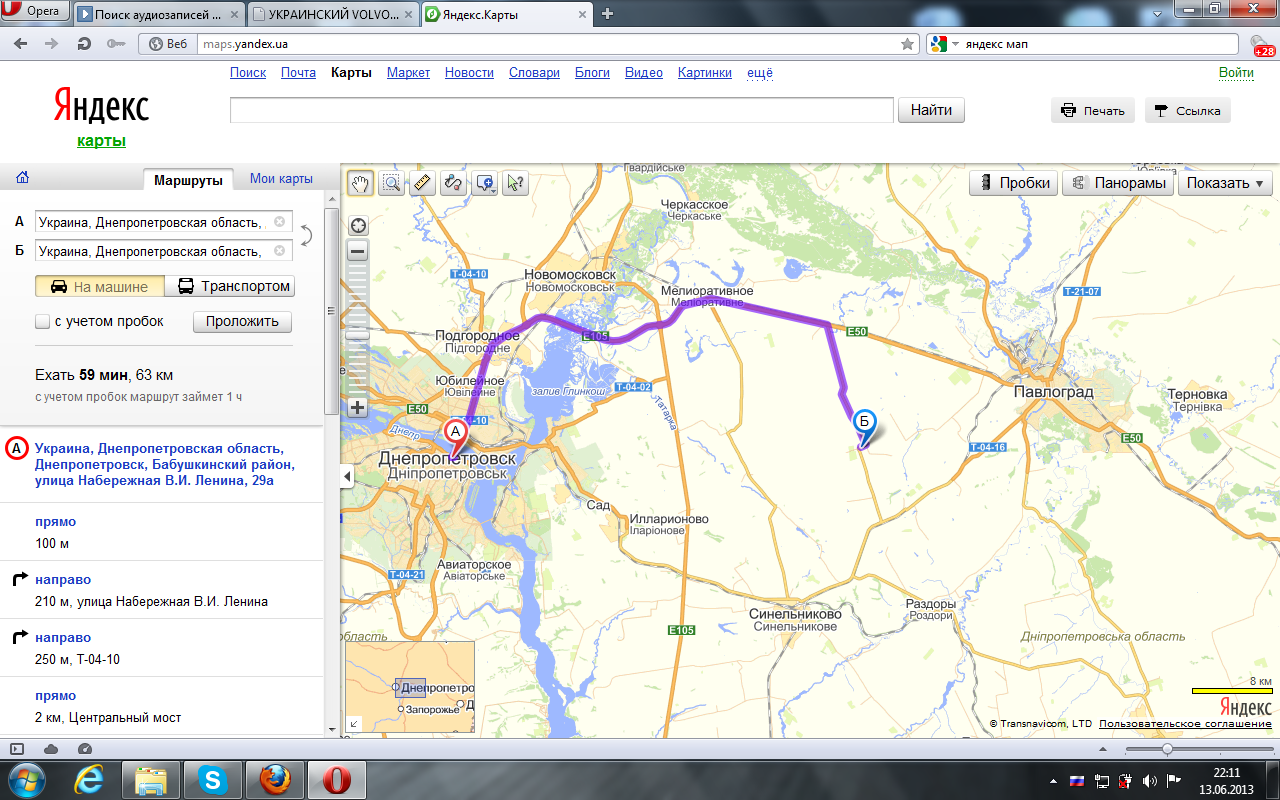Screen dimensions: 1280x800
Task: Click the Печать print button
Action: point(1092,111)
